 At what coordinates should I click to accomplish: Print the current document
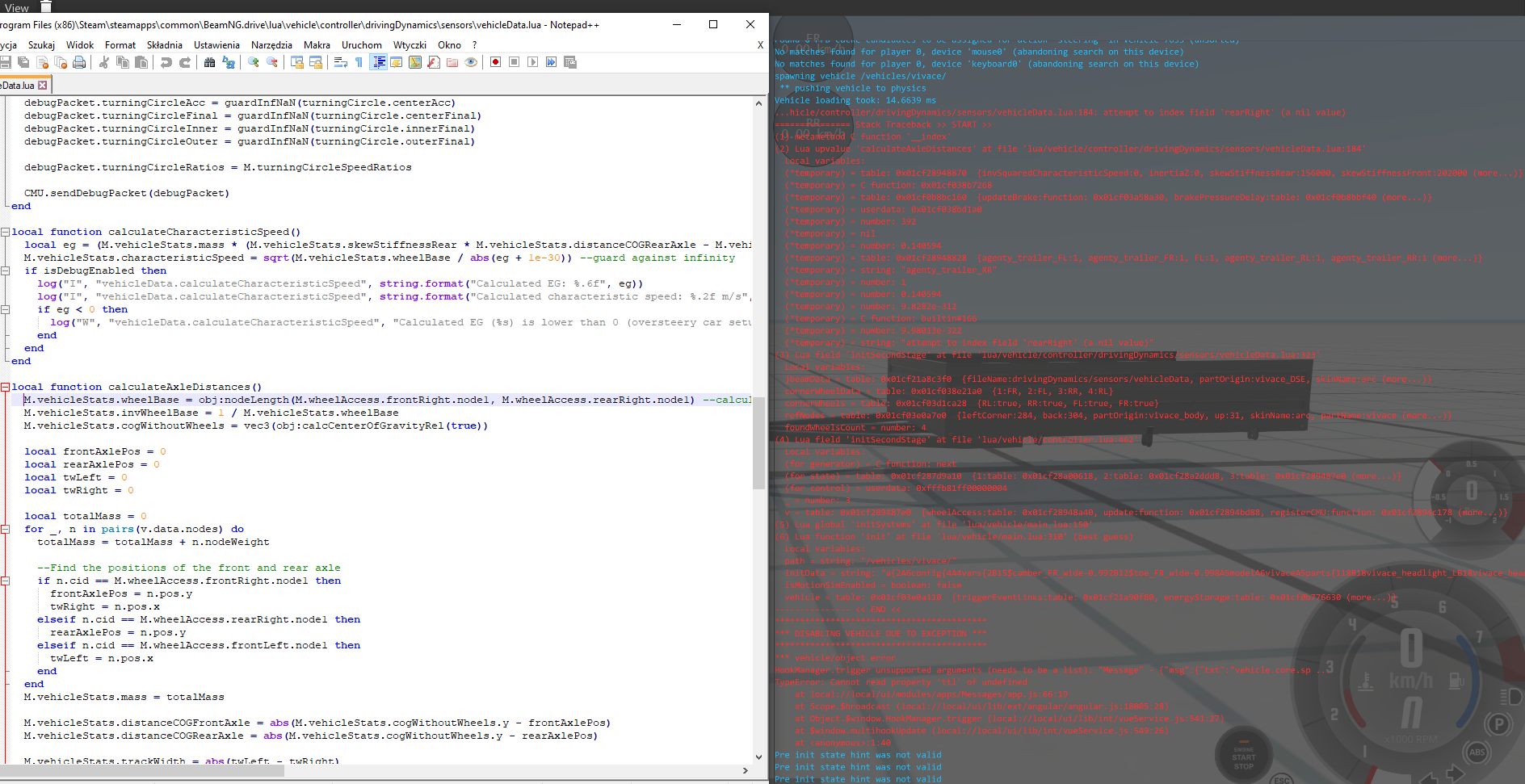click(x=79, y=62)
